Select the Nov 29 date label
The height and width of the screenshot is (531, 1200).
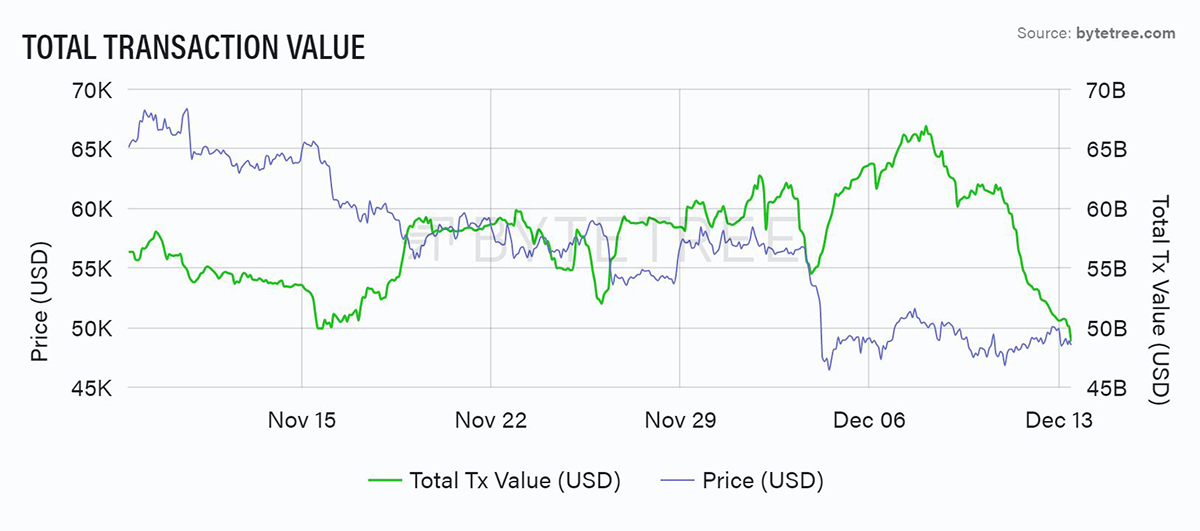point(680,420)
